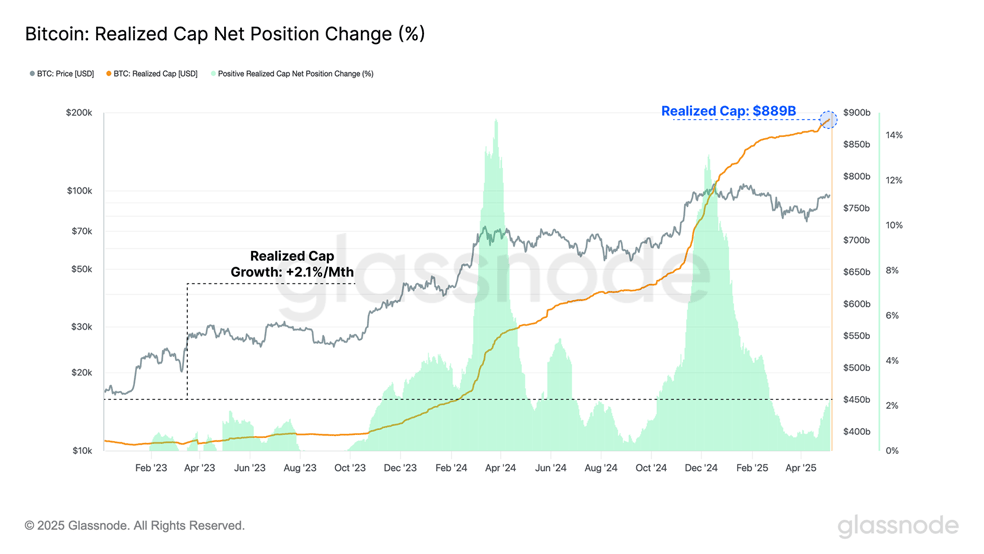Click the Realized Cap Growth +2.1%/Mth annotation
984x554 pixels.
[x=292, y=264]
